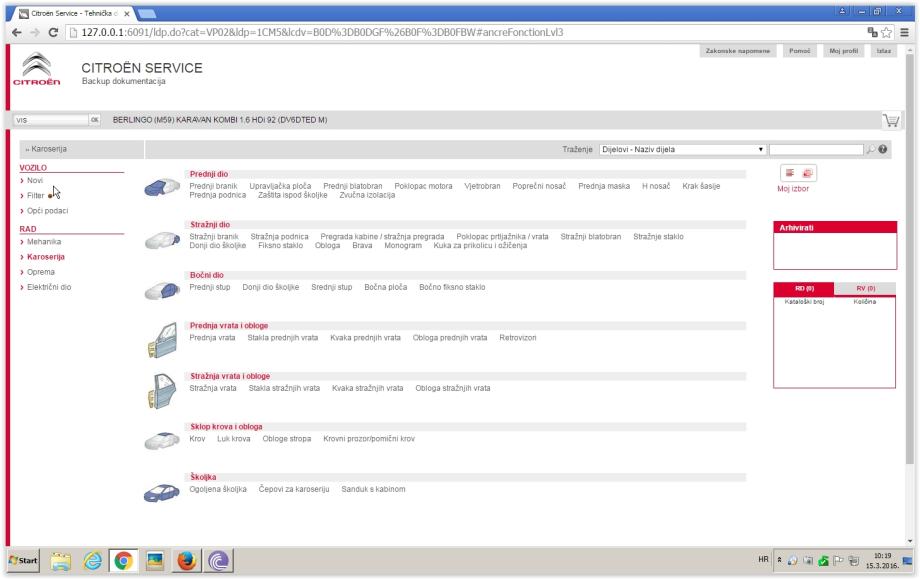Screen dimensions: 920x579
Task: Expand Filter in Vozilo menu
Action: [x=35, y=196]
